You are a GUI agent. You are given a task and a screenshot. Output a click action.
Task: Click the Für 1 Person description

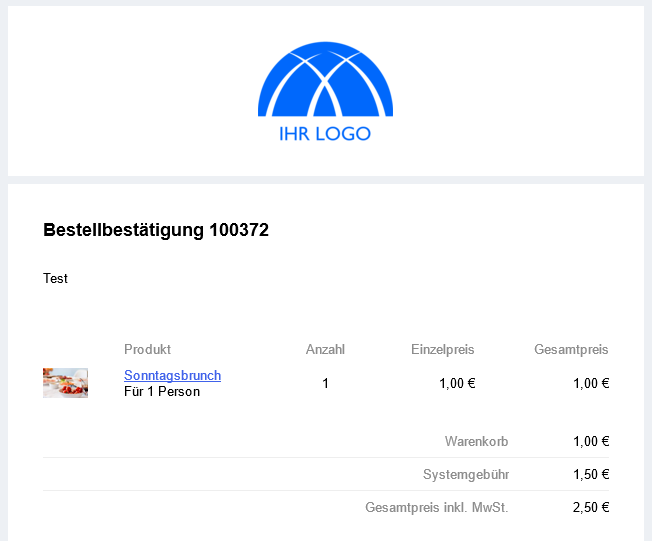click(162, 392)
